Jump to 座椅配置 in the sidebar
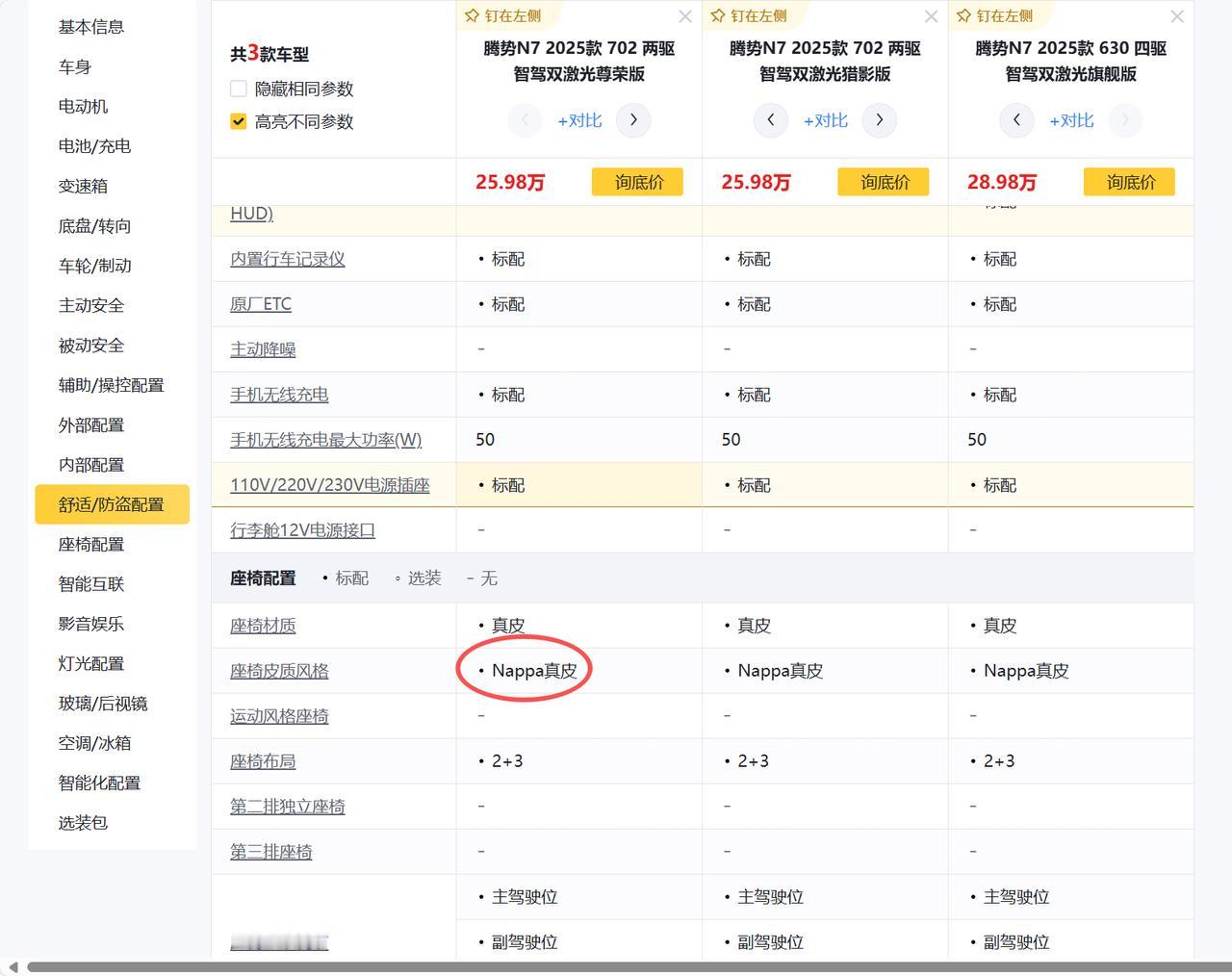The height and width of the screenshot is (976, 1232). point(91,544)
